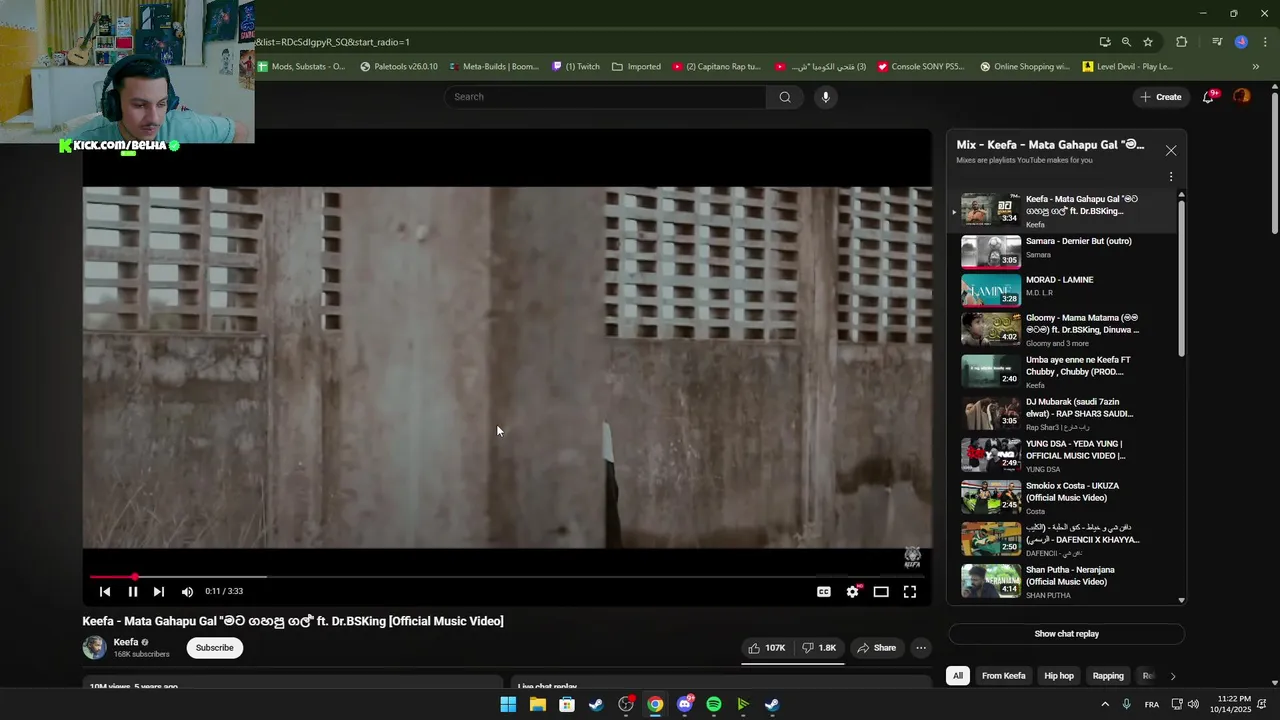Open YouTube notifications bell
This screenshot has width=1280, height=720.
point(1208,97)
